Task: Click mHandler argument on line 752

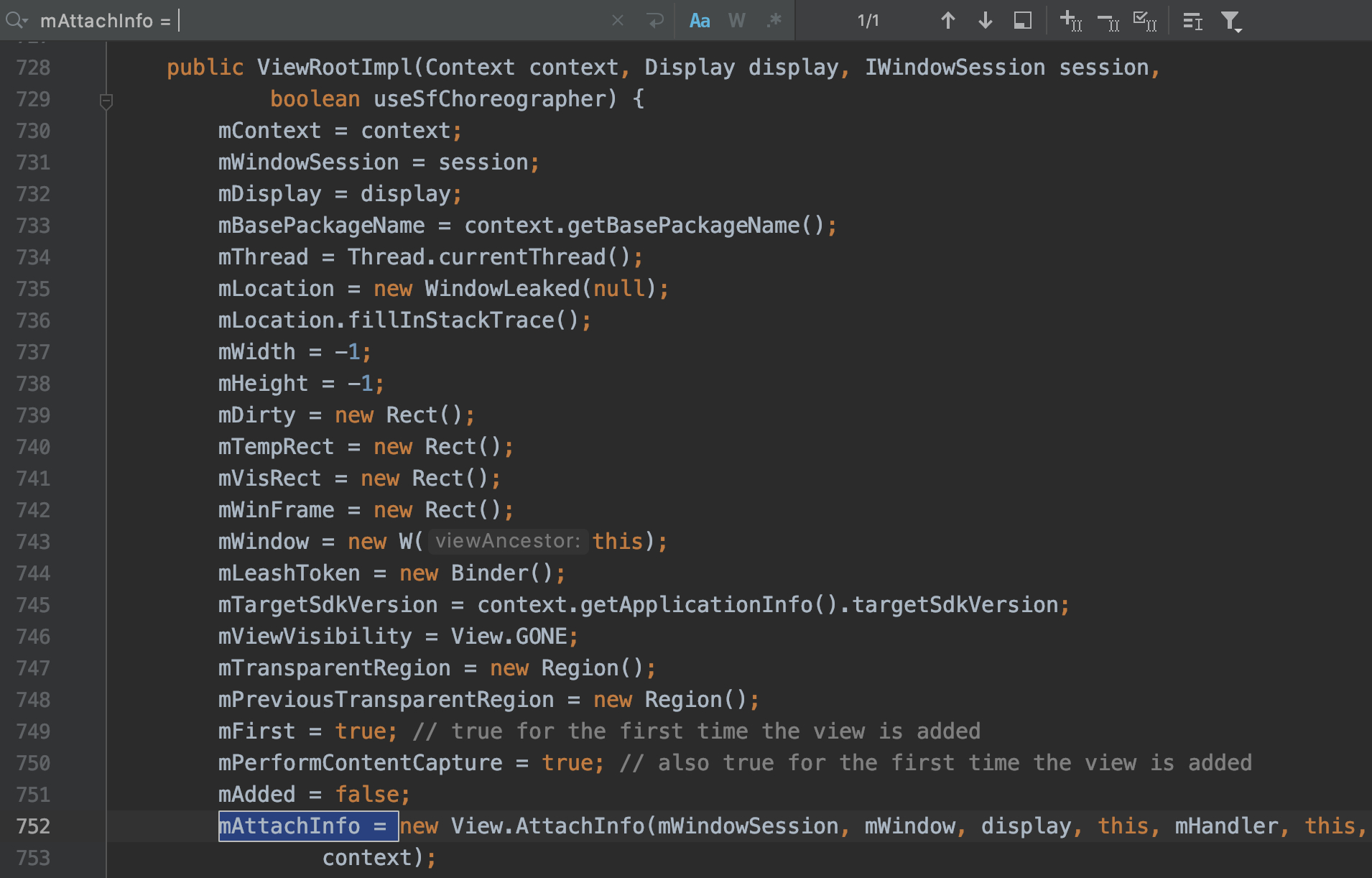Action: (1227, 826)
